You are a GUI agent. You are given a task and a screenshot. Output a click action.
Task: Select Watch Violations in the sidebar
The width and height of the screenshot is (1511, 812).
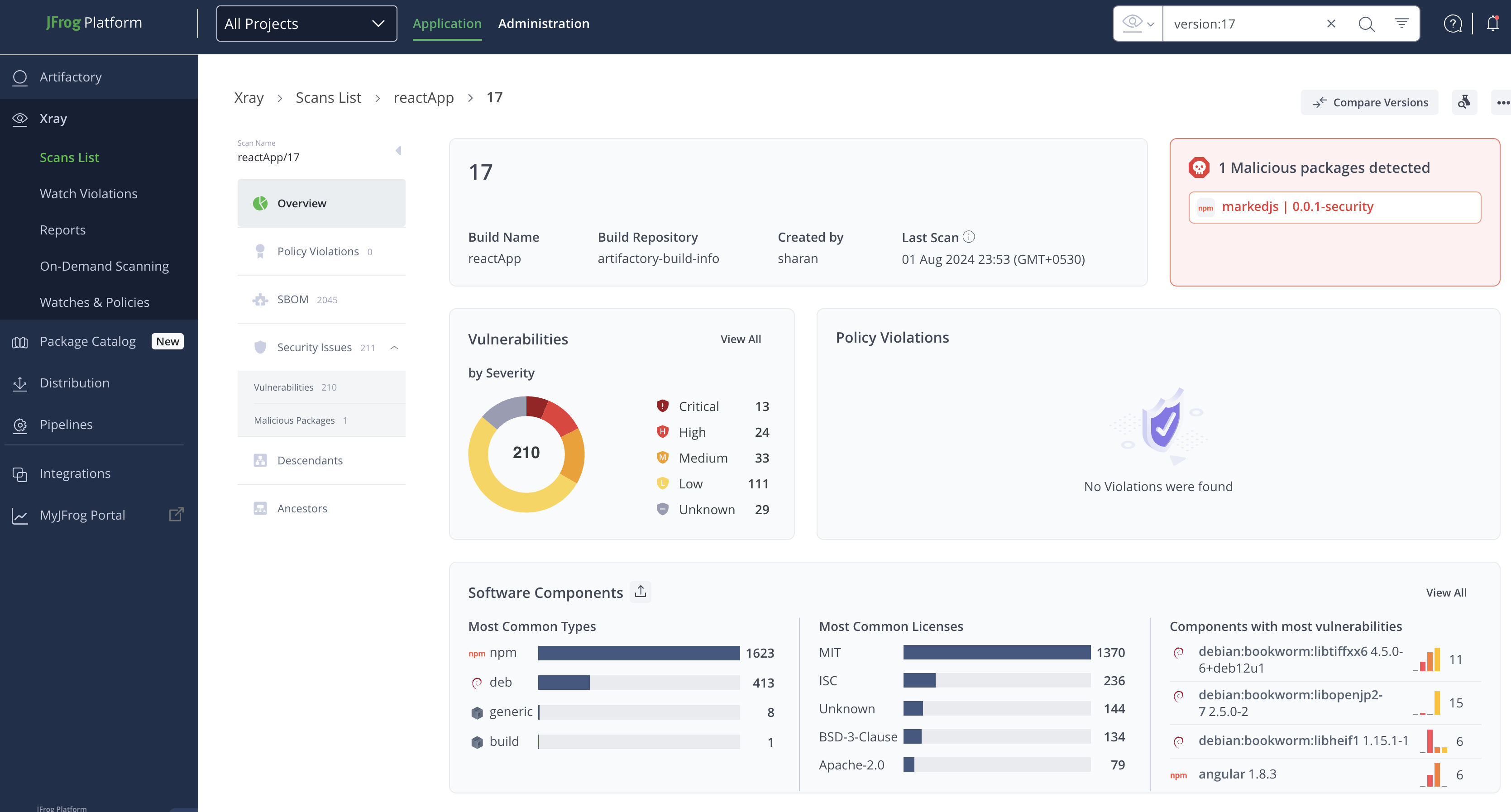click(x=89, y=194)
